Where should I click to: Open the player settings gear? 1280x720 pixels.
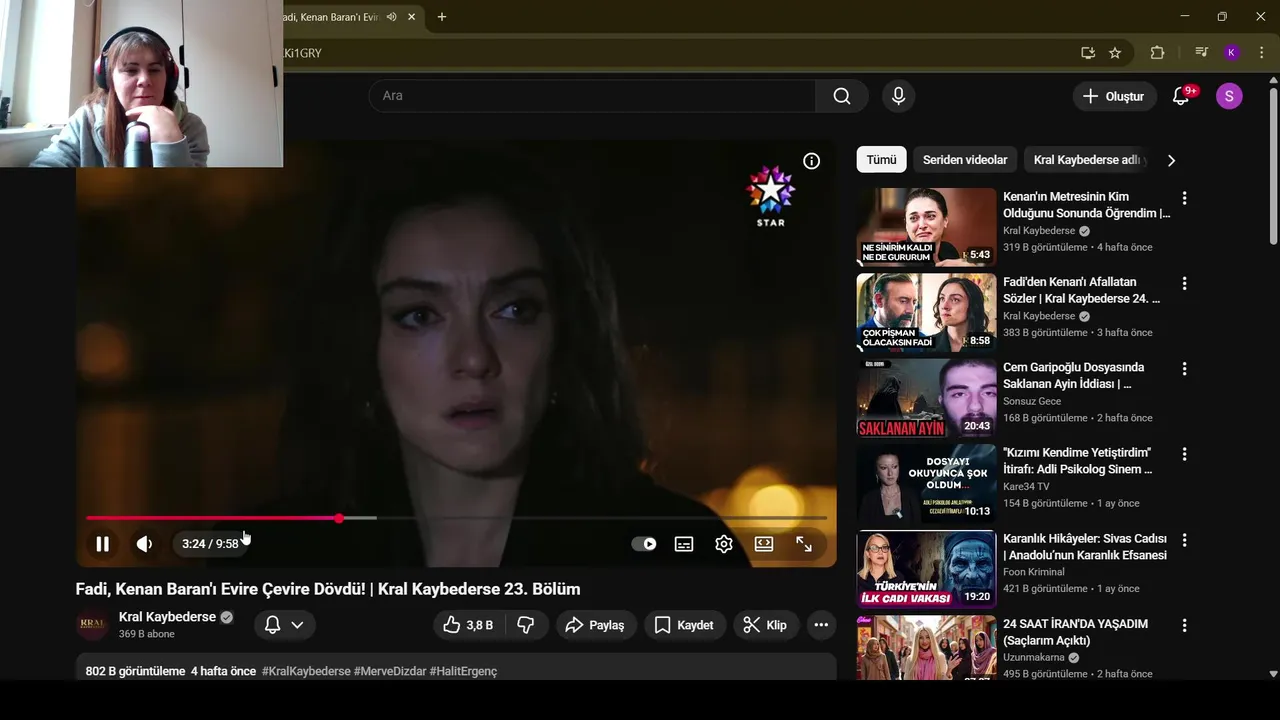(724, 544)
